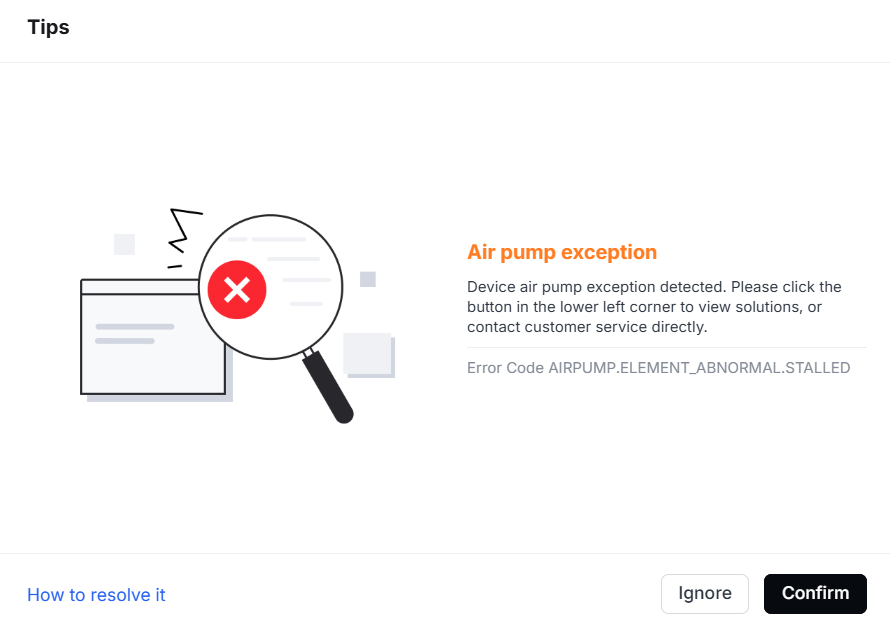Select the AIRPUMP.ELEMENT_ABNORMAL.STALLED code text

click(x=699, y=368)
